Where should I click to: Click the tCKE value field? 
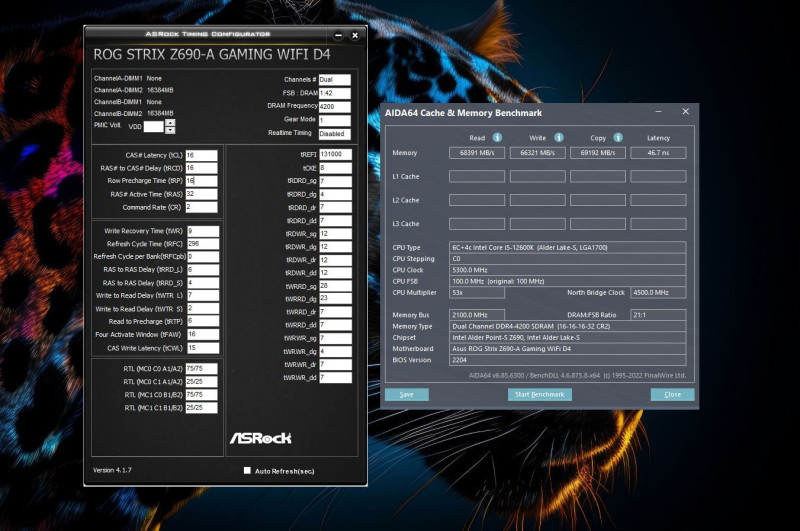tap(335, 168)
